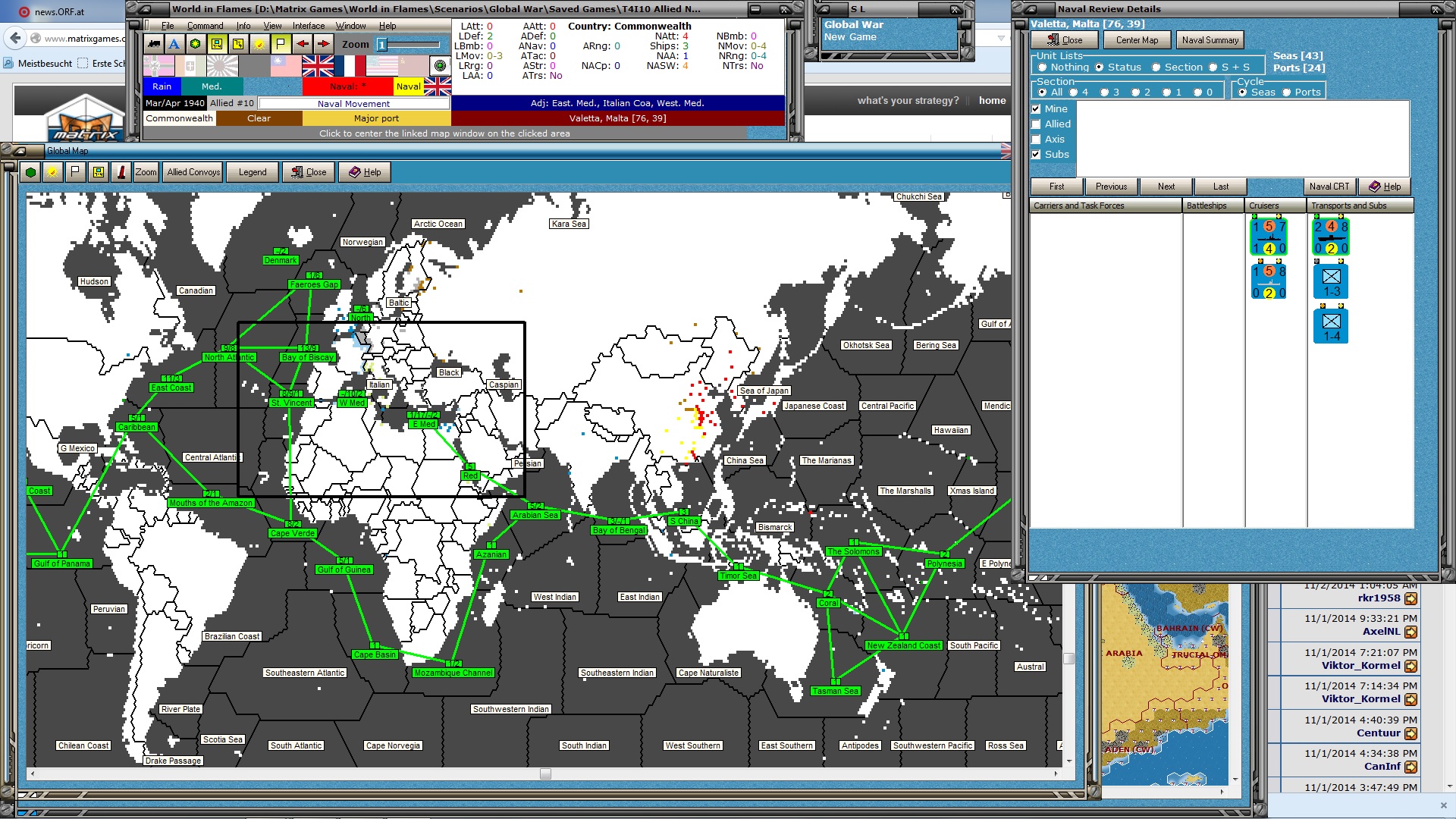Select the German flag in flag row
This screenshot has height=819, width=1456.
pyautogui.click(x=158, y=66)
